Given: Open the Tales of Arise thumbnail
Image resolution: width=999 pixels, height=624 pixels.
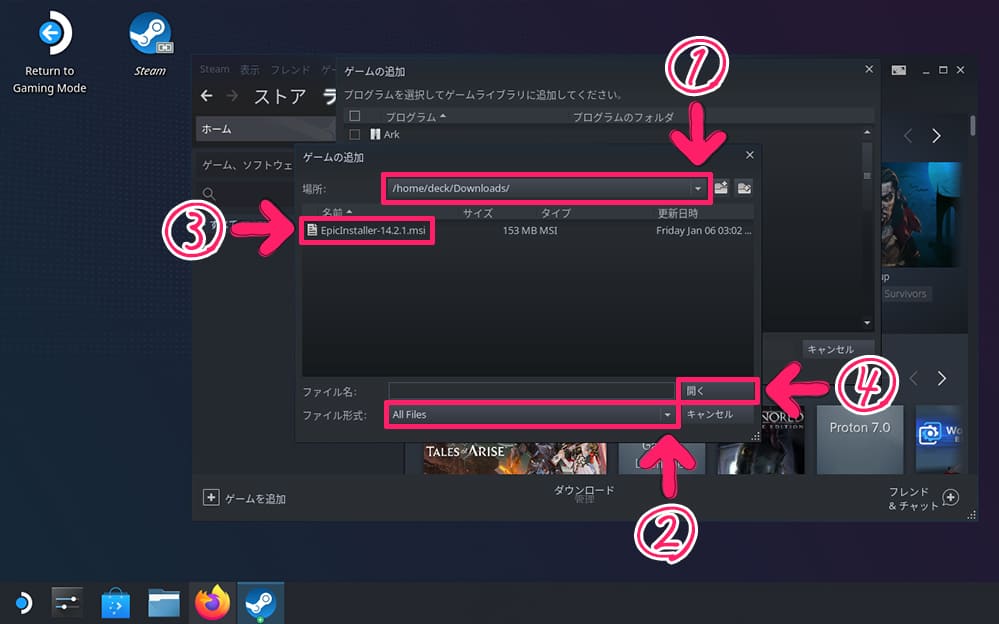Looking at the screenshot, I should pos(514,458).
